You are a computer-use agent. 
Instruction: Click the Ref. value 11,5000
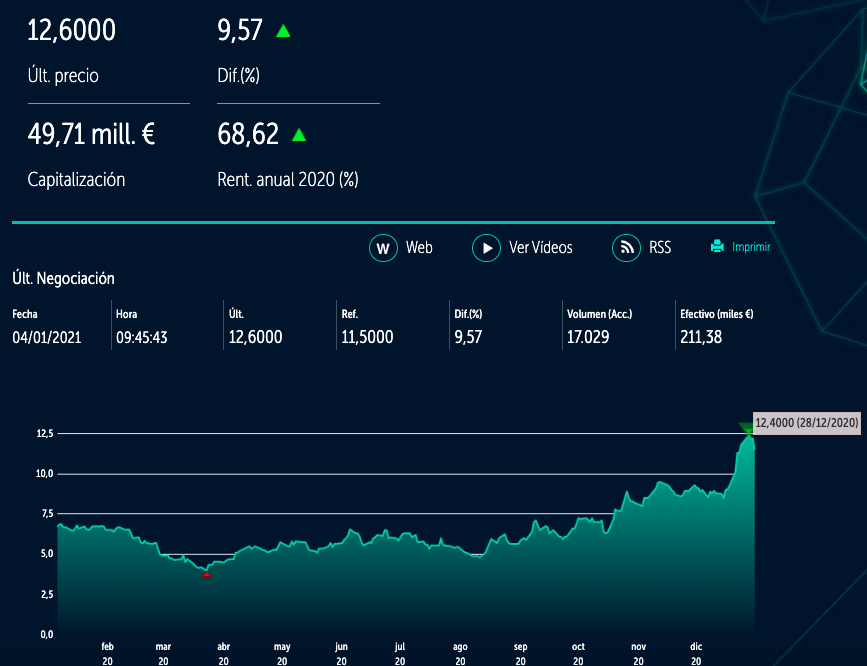tap(367, 337)
